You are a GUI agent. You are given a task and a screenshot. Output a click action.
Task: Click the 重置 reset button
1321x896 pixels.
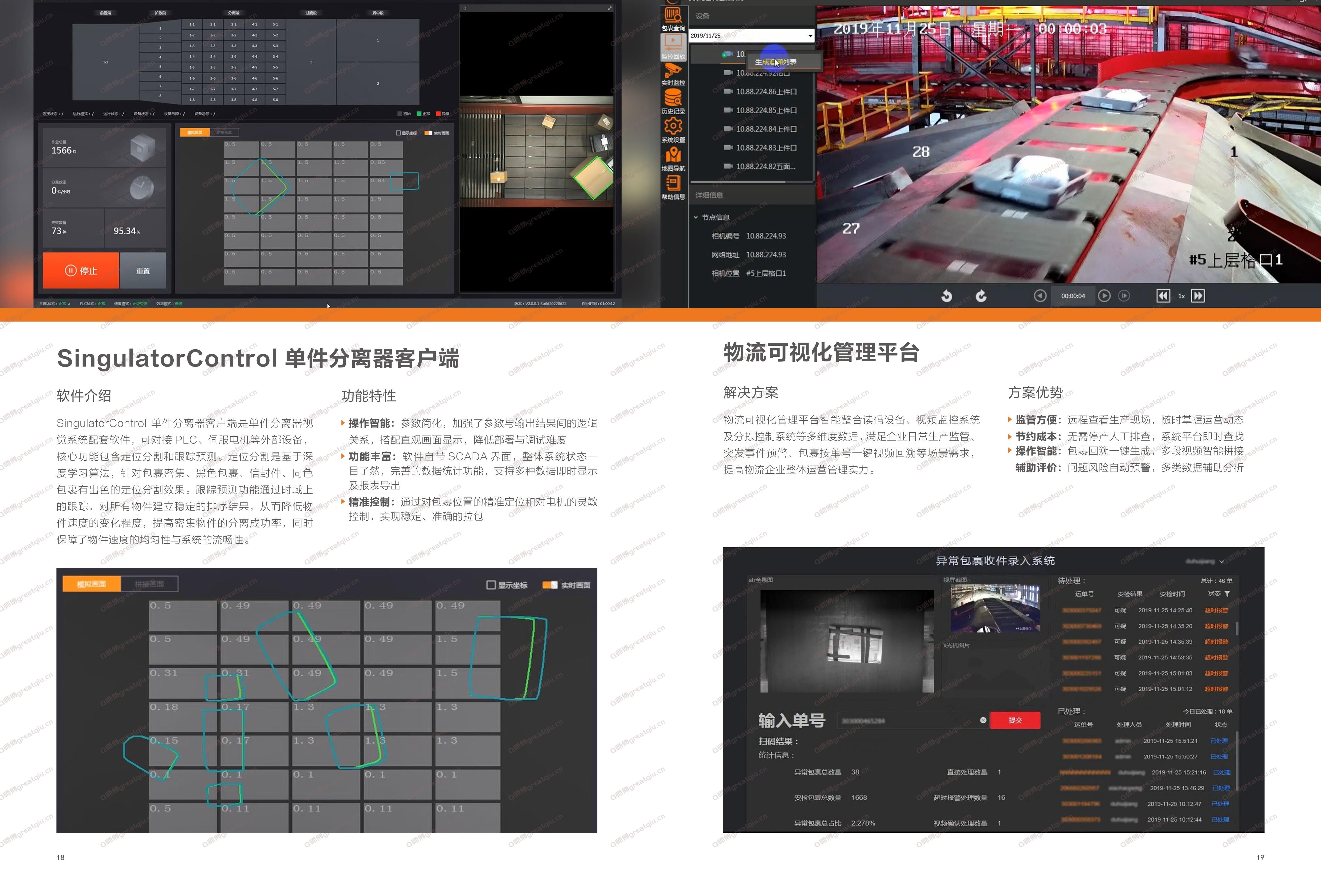click(143, 270)
